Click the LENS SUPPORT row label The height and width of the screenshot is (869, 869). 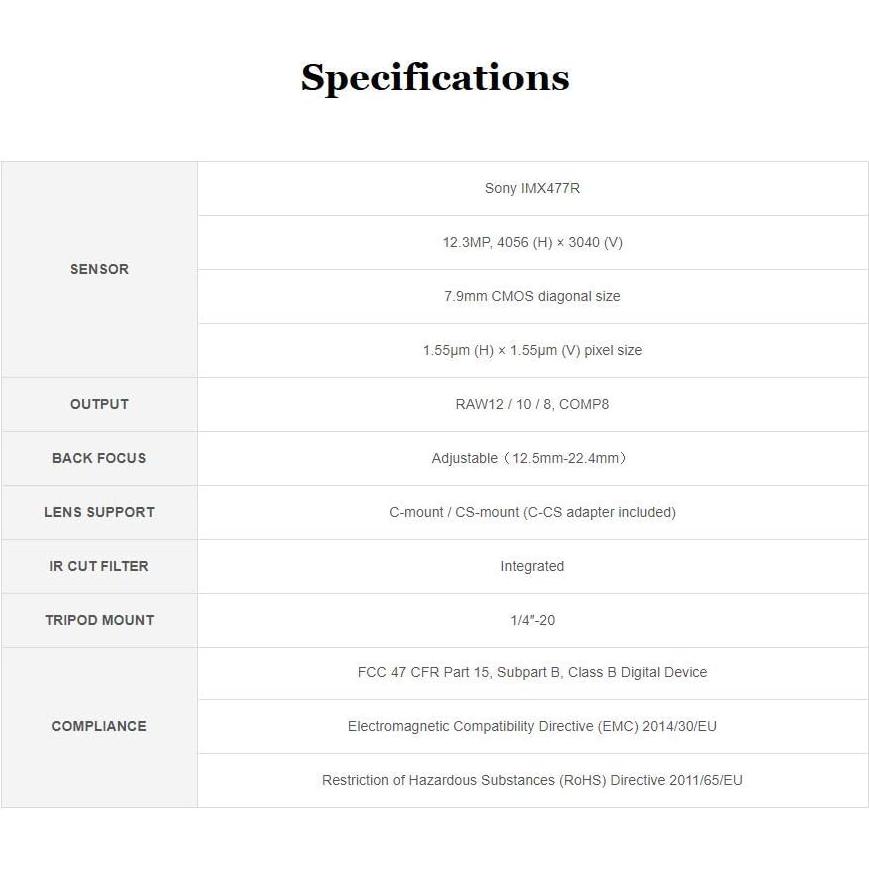[x=99, y=512]
